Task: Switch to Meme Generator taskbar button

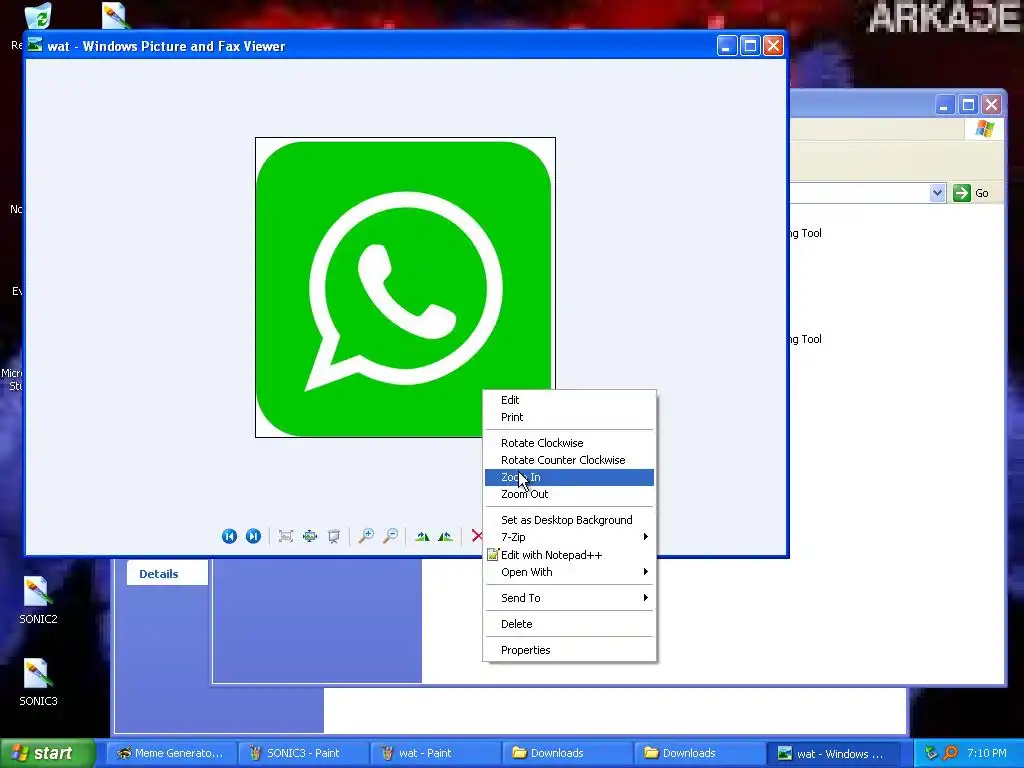Action: [x=171, y=753]
